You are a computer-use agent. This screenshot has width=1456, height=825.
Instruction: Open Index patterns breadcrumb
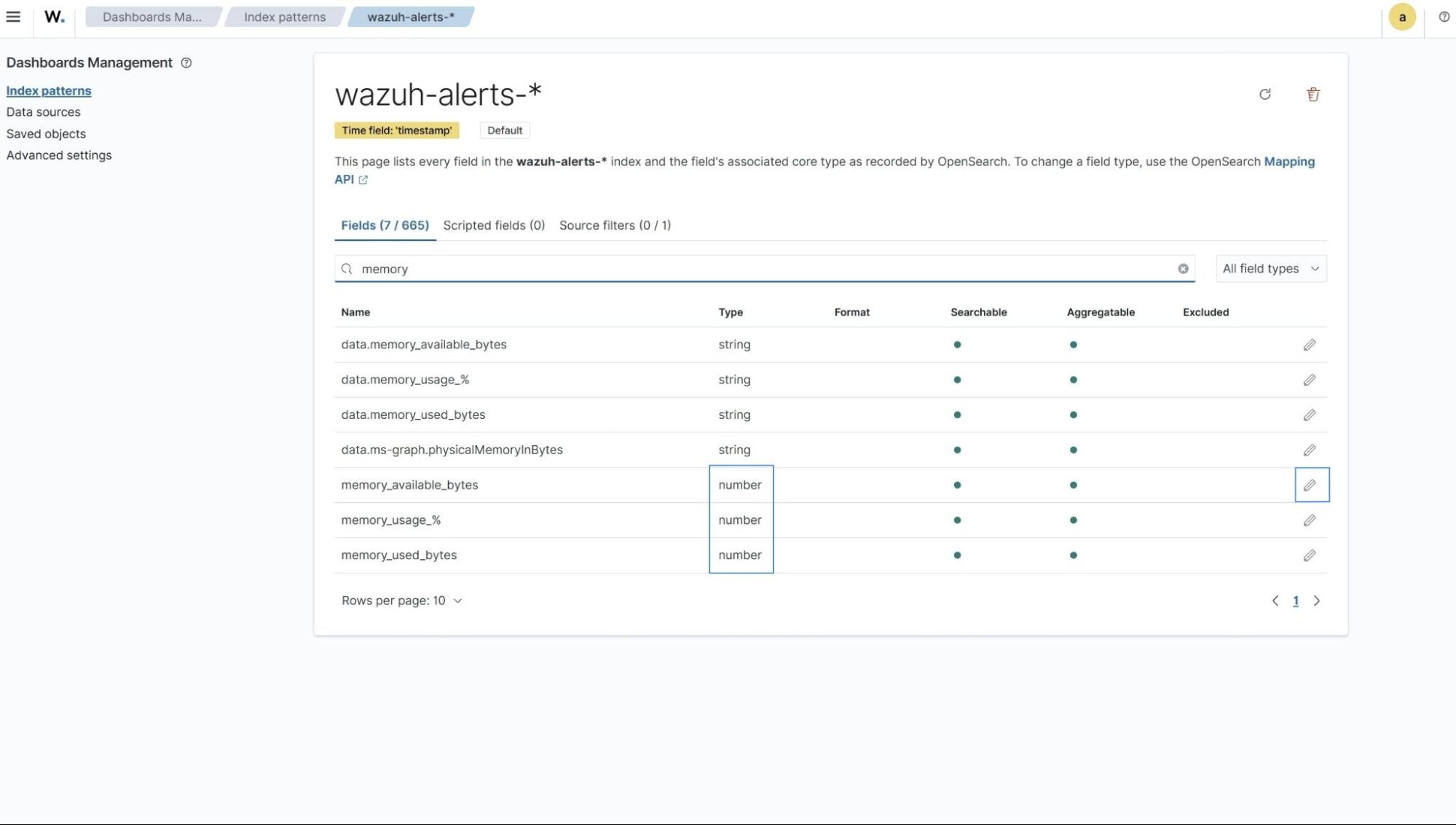[285, 17]
